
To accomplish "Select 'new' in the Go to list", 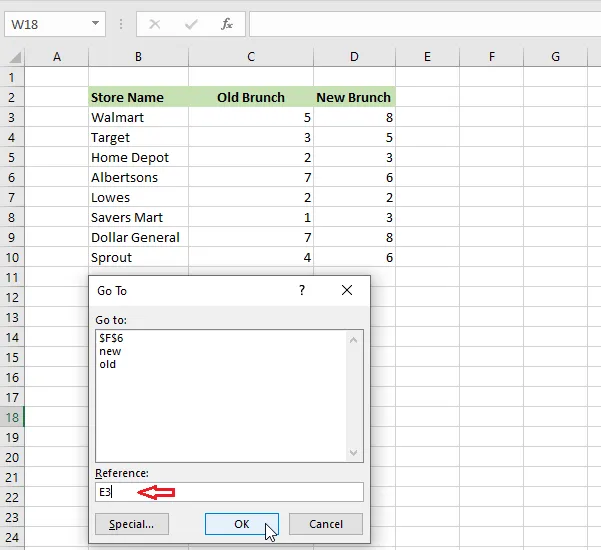I will pyautogui.click(x=110, y=351).
